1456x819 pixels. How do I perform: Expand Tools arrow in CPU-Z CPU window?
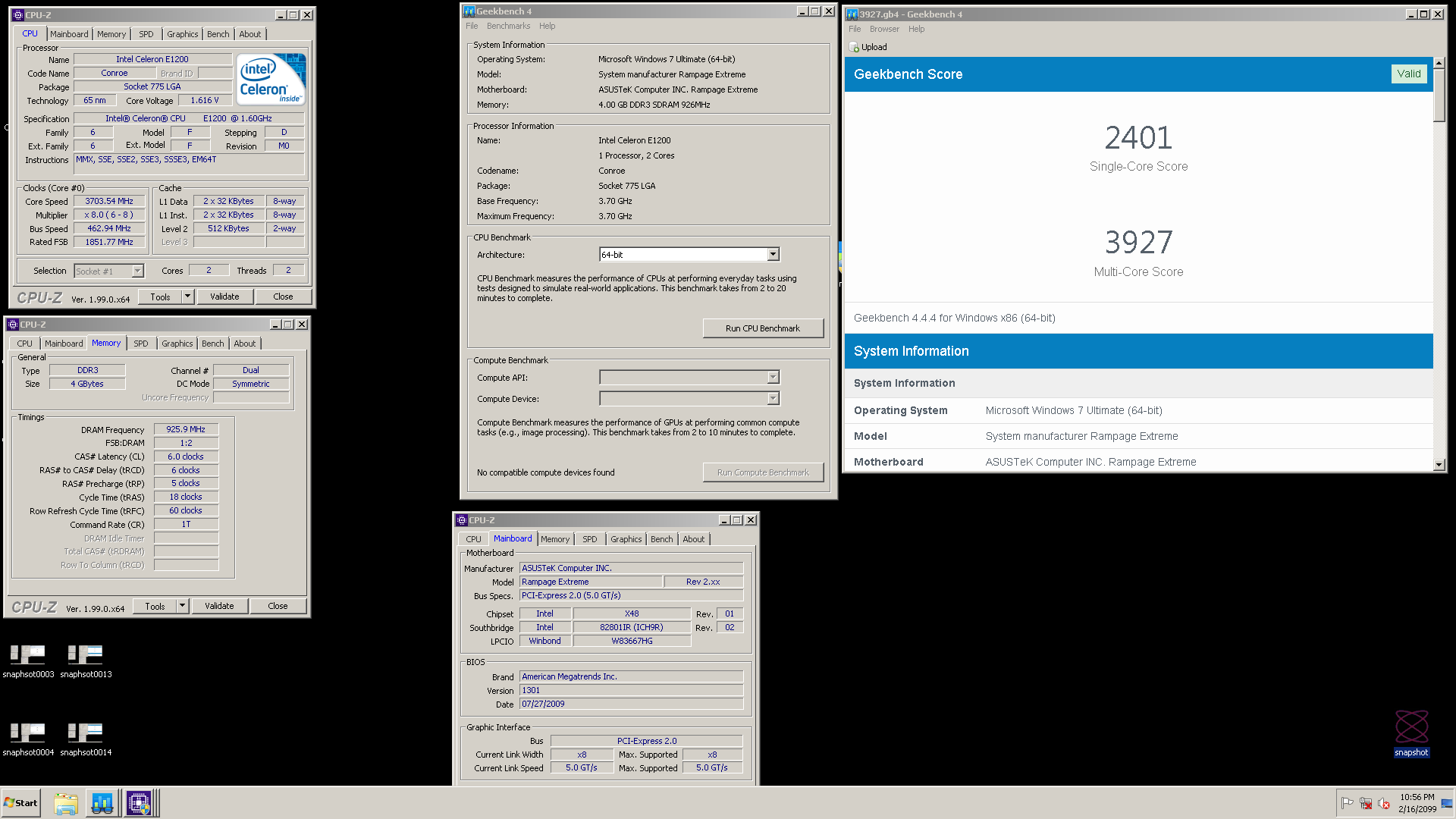188,297
